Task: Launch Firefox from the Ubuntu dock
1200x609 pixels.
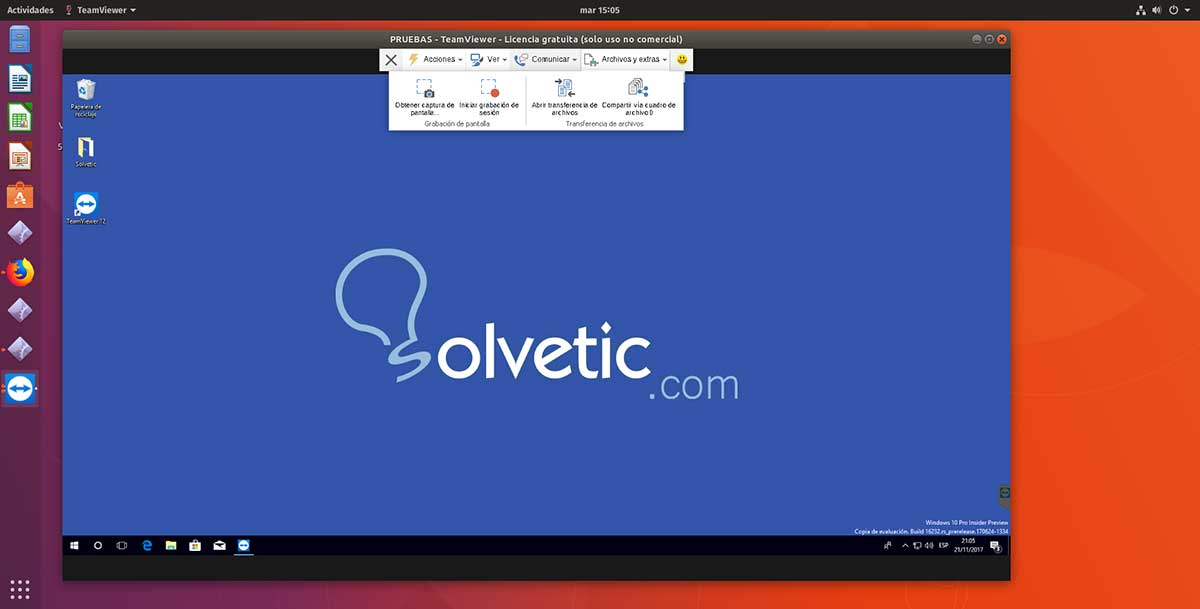Action: 20,272
